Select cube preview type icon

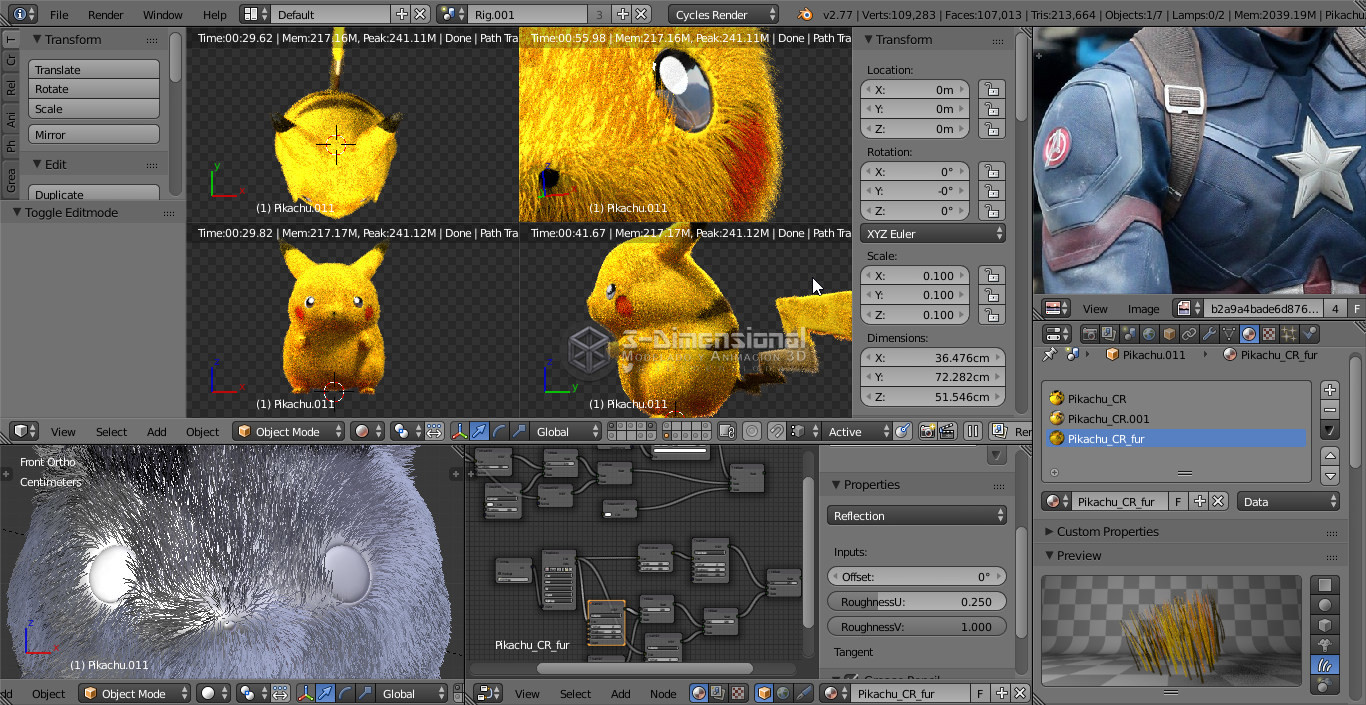(1325, 625)
